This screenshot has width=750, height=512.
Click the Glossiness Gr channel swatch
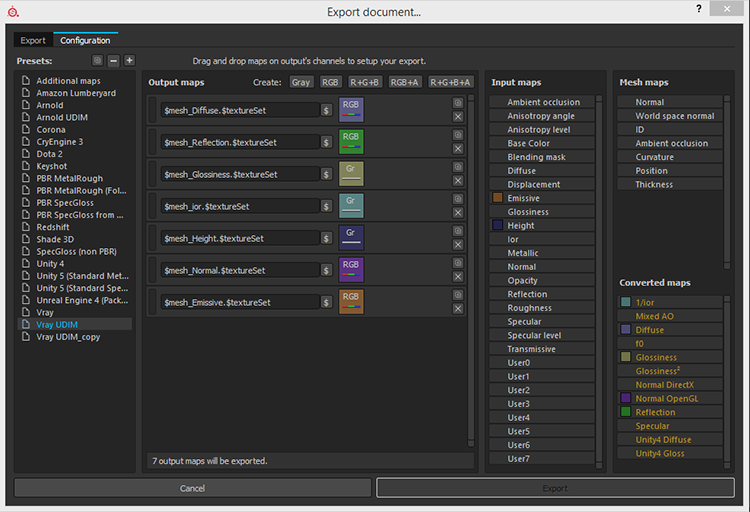[x=351, y=174]
